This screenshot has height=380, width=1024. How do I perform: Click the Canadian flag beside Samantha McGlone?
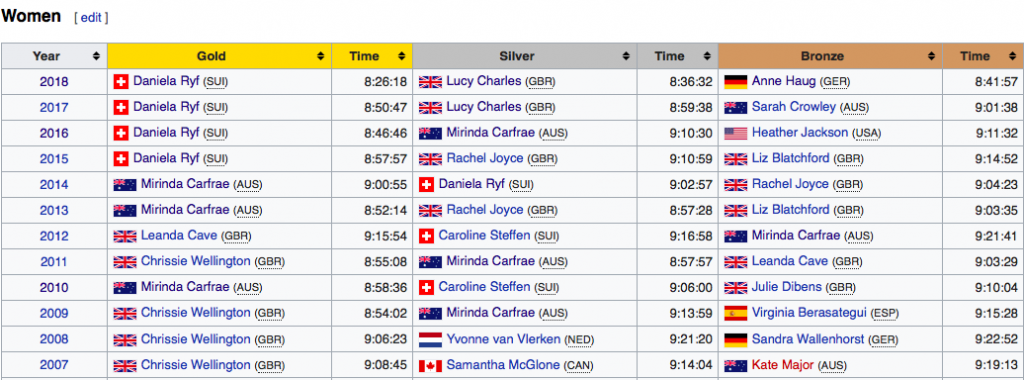click(x=430, y=366)
